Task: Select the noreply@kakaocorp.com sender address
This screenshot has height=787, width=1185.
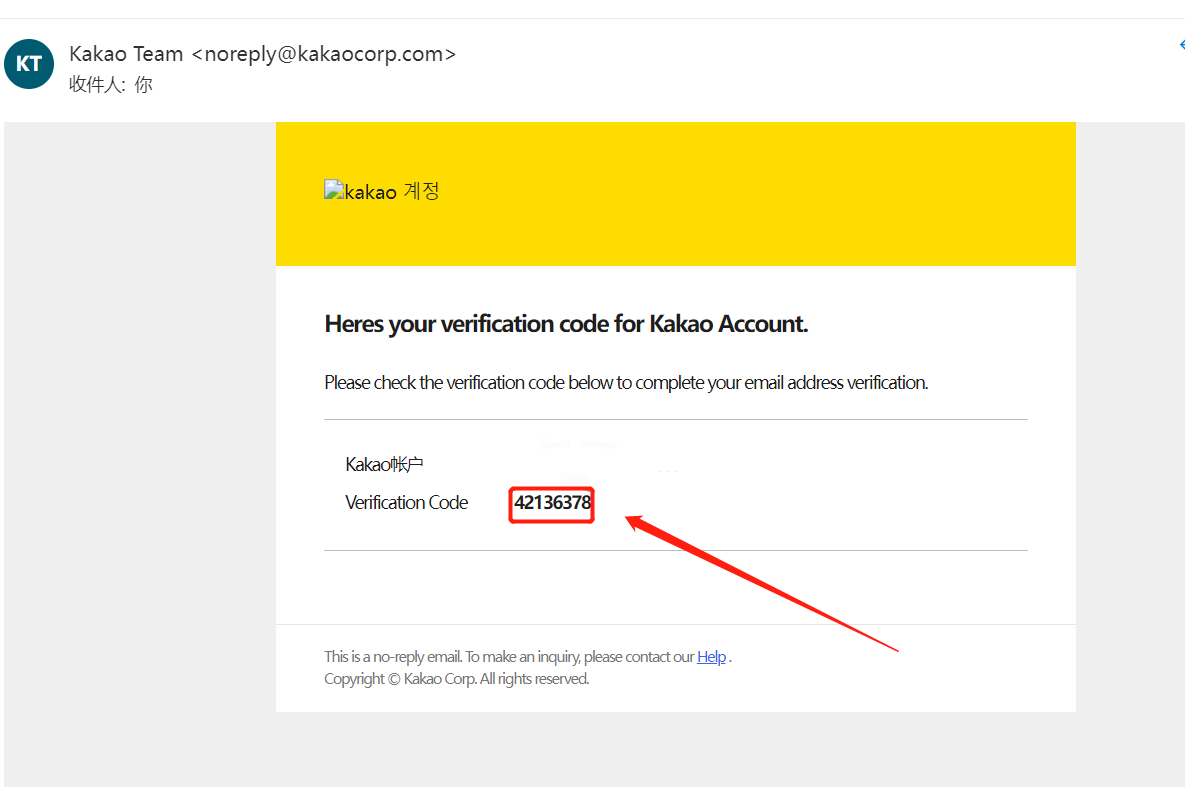Action: tap(323, 54)
